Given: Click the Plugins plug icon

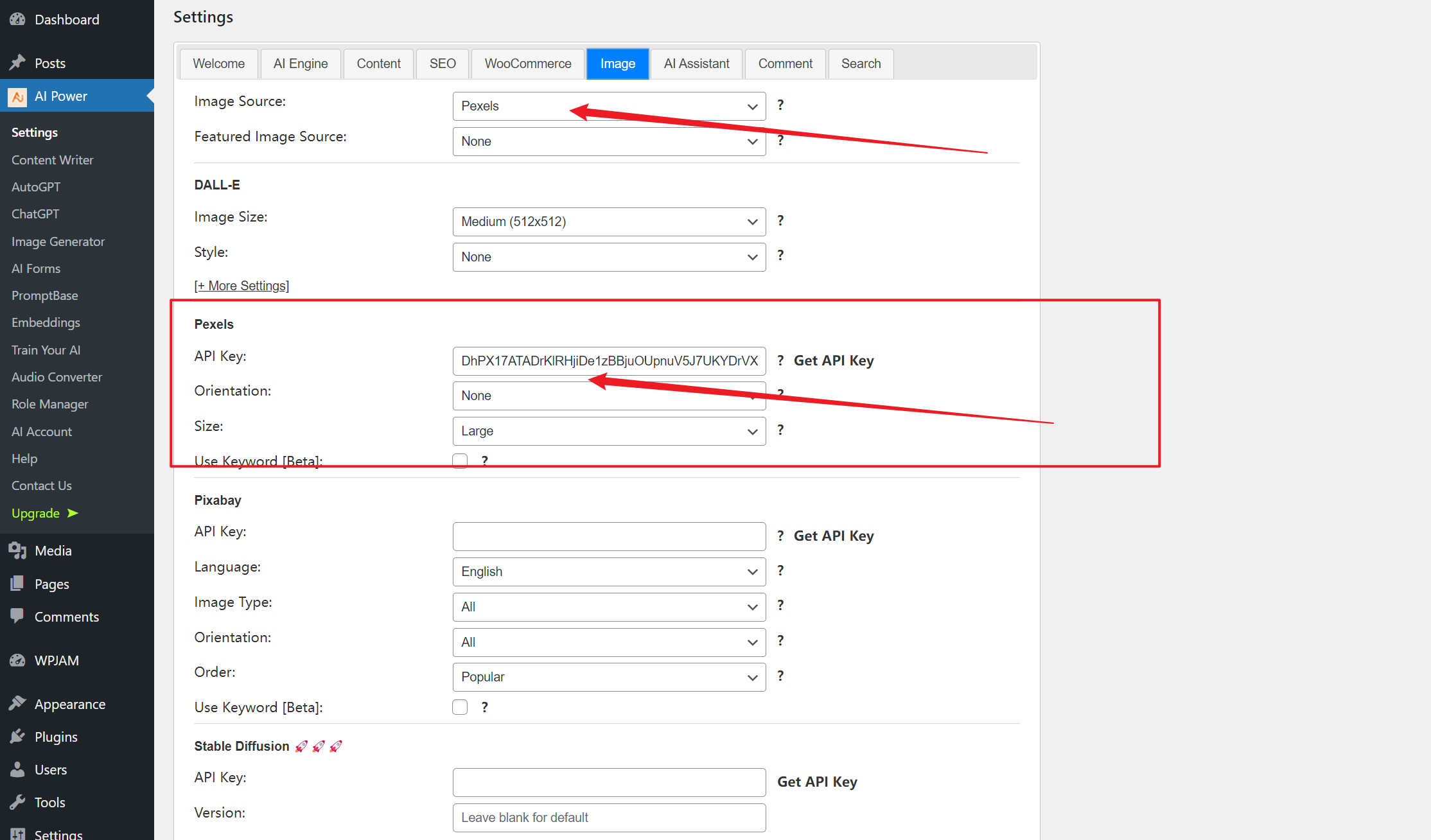Looking at the screenshot, I should click(17, 737).
